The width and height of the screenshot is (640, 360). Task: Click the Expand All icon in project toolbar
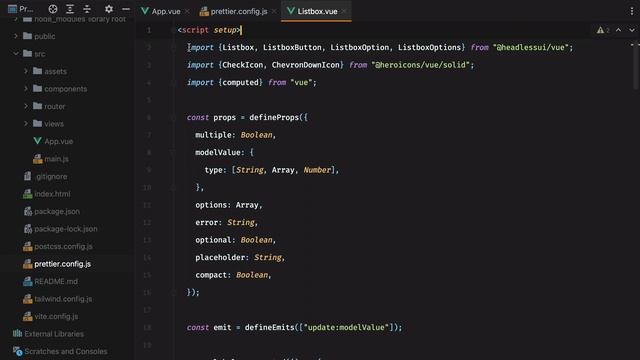click(70, 9)
